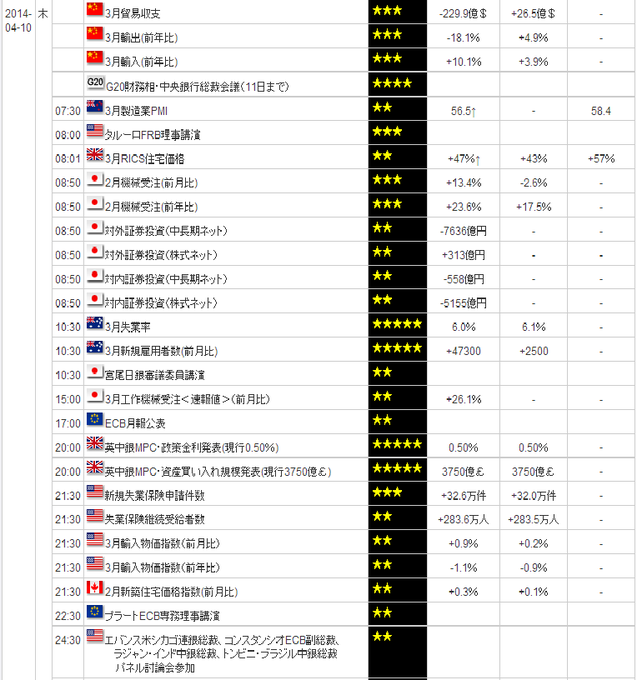Click the G20 icon in the meeting row
Screen dimensions: 637x680
pos(95,82)
